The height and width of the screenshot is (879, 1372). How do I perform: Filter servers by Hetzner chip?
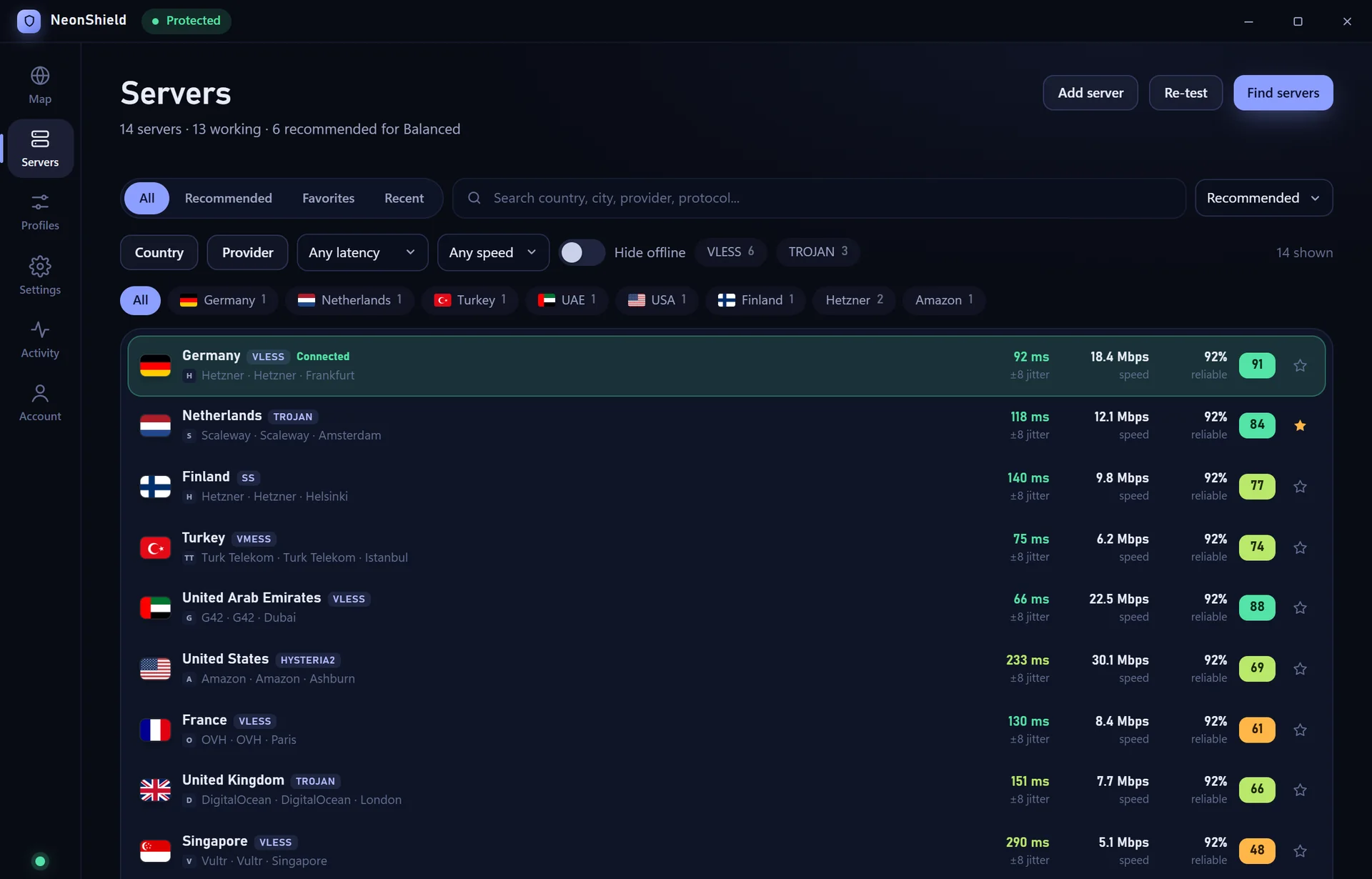[x=854, y=300]
